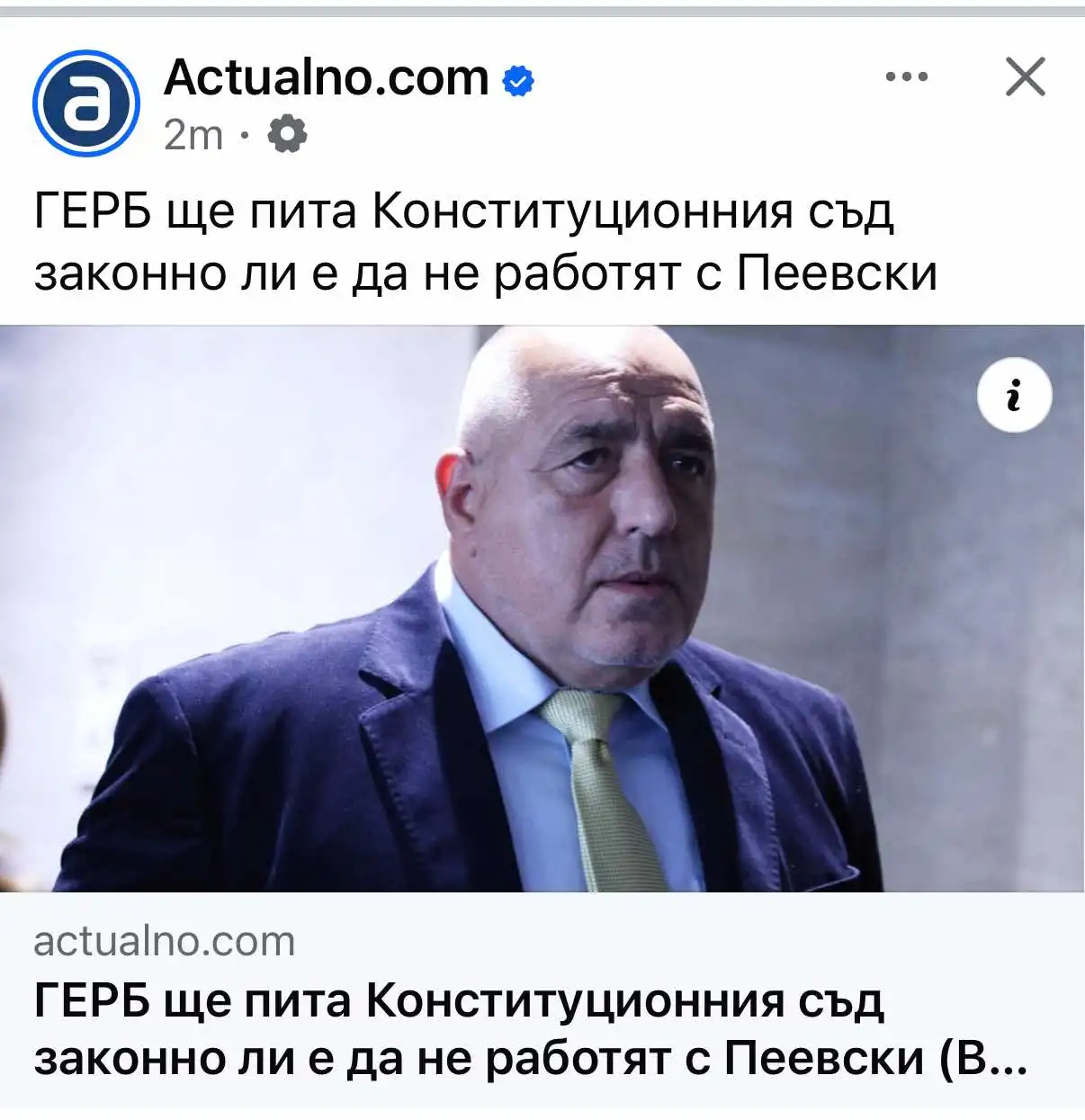Click the truncated '(В...' headline ending
Screen dimensions: 1085x1120
click(x=982, y=1059)
